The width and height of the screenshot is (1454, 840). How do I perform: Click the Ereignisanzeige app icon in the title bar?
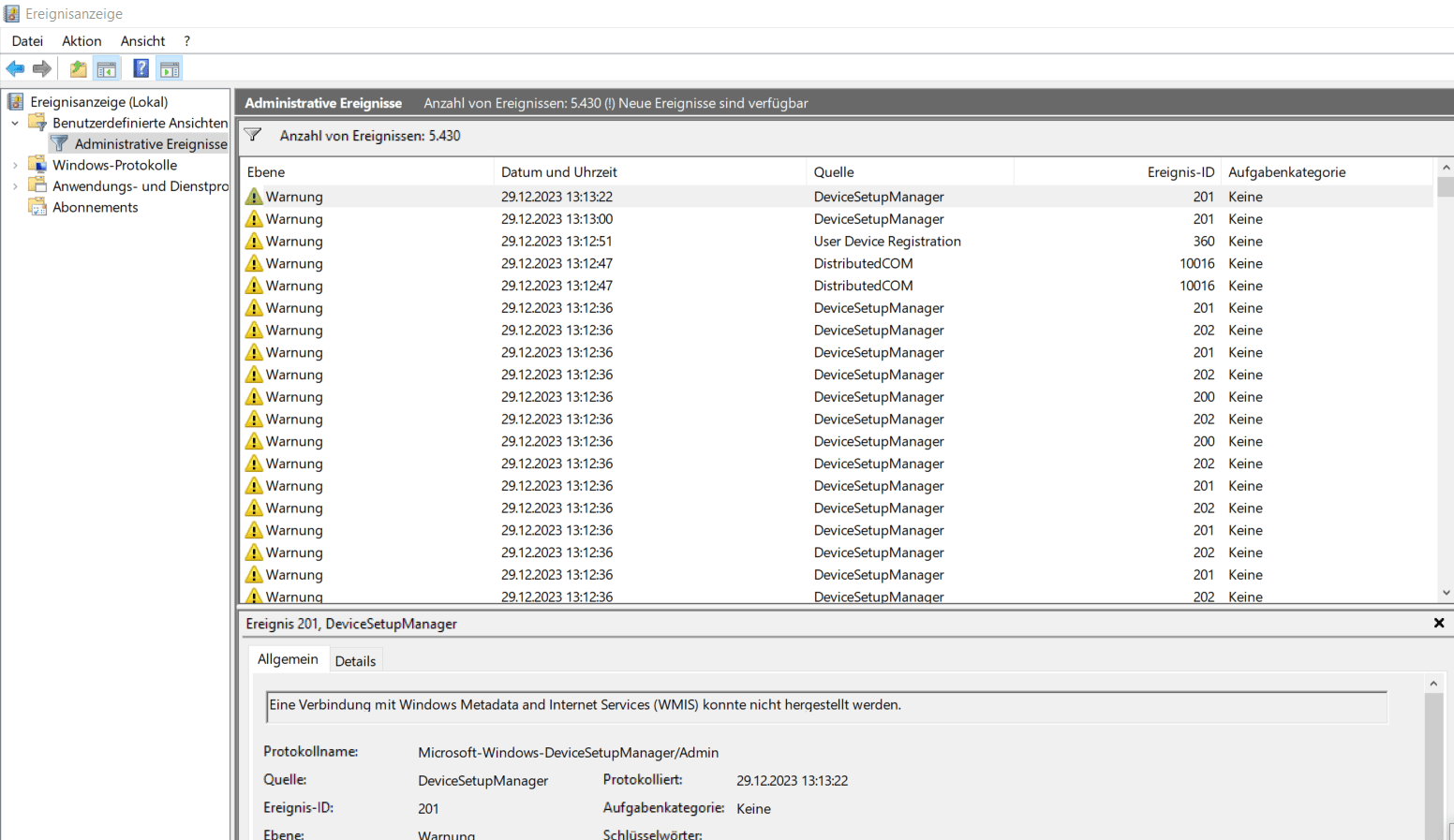click(x=11, y=13)
